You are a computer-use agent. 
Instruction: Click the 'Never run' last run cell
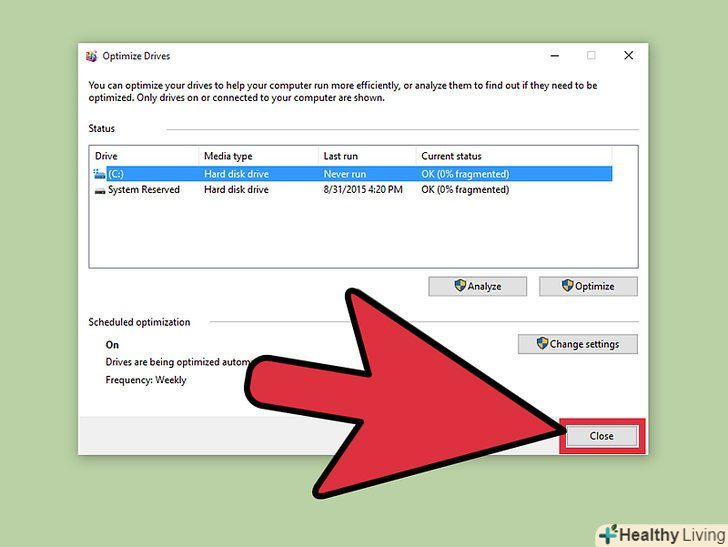pos(345,174)
